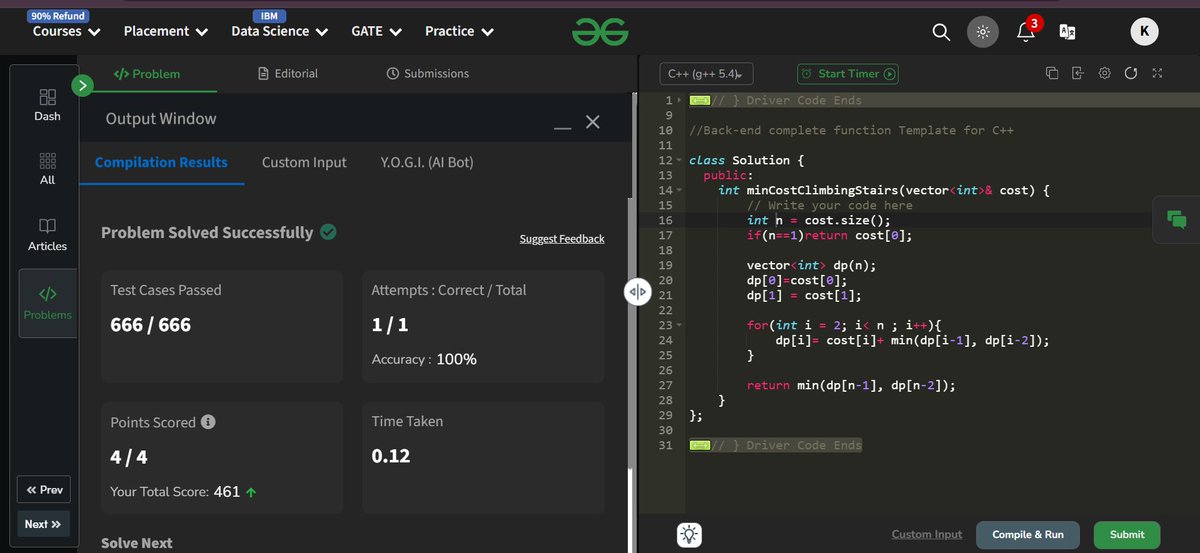Open Dash in the sidebar
This screenshot has height=553, width=1200.
tap(47, 105)
